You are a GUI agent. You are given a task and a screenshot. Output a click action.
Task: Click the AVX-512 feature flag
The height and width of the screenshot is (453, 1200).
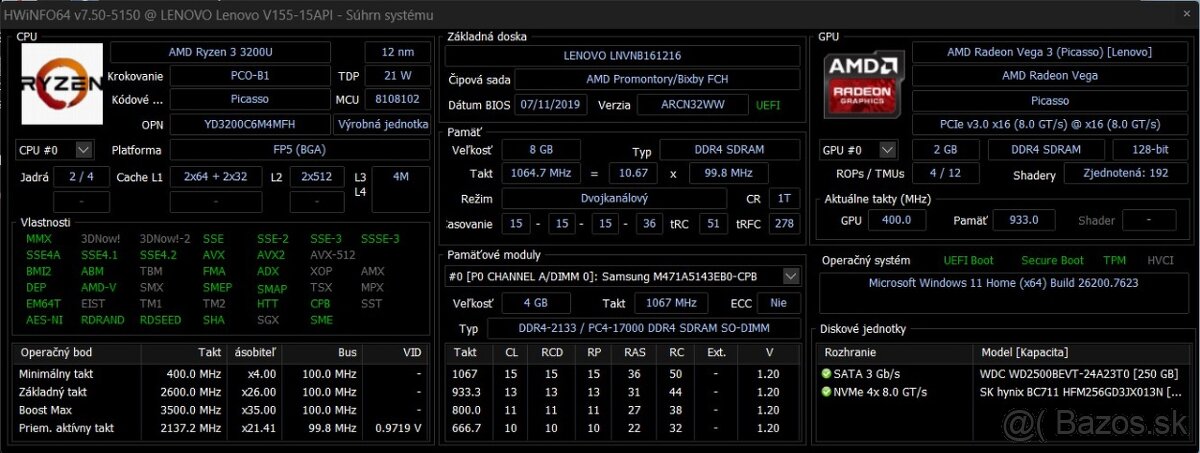[332, 255]
